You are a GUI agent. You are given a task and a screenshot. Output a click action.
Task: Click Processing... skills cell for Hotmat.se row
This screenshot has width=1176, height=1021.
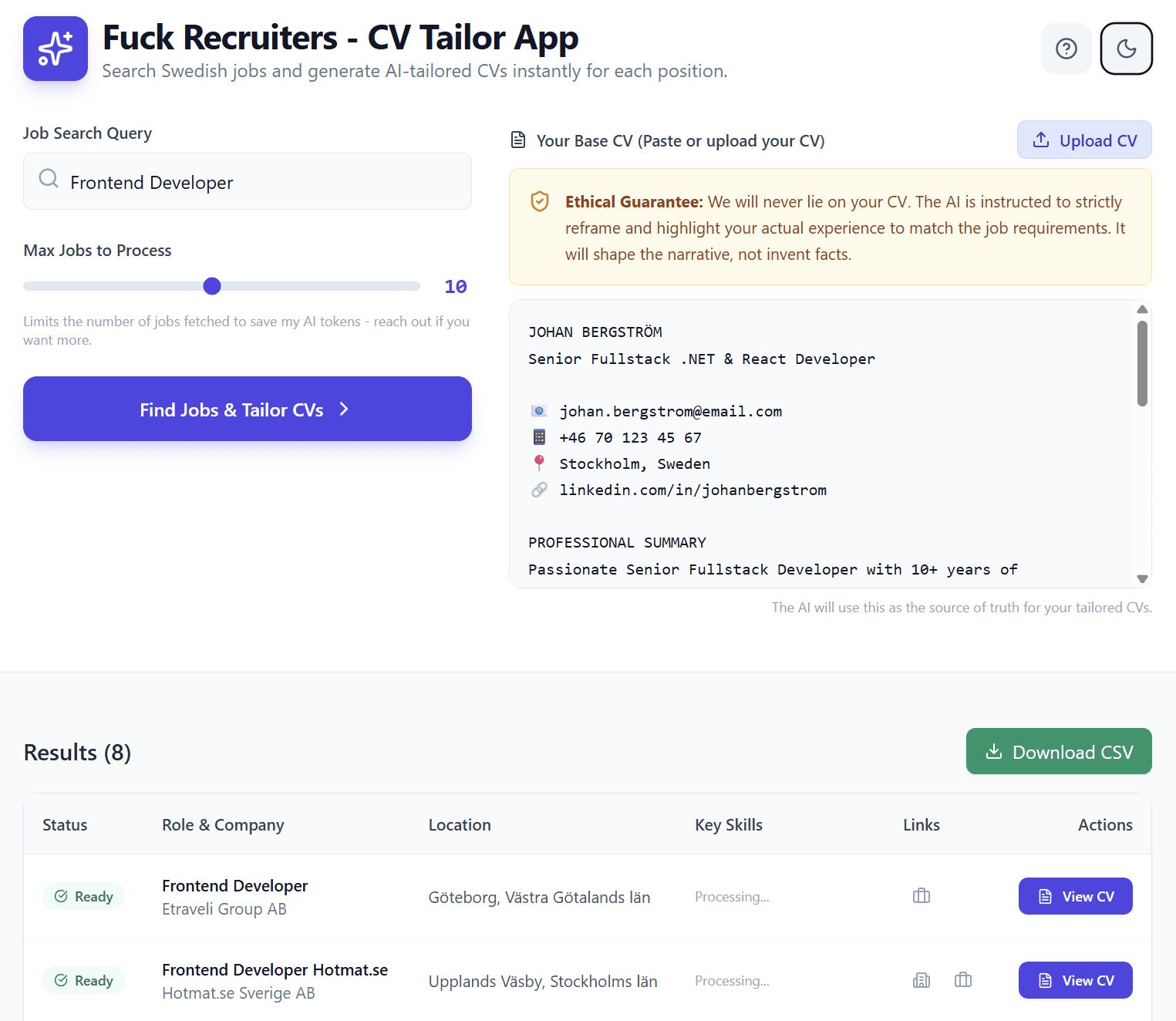coord(732,980)
